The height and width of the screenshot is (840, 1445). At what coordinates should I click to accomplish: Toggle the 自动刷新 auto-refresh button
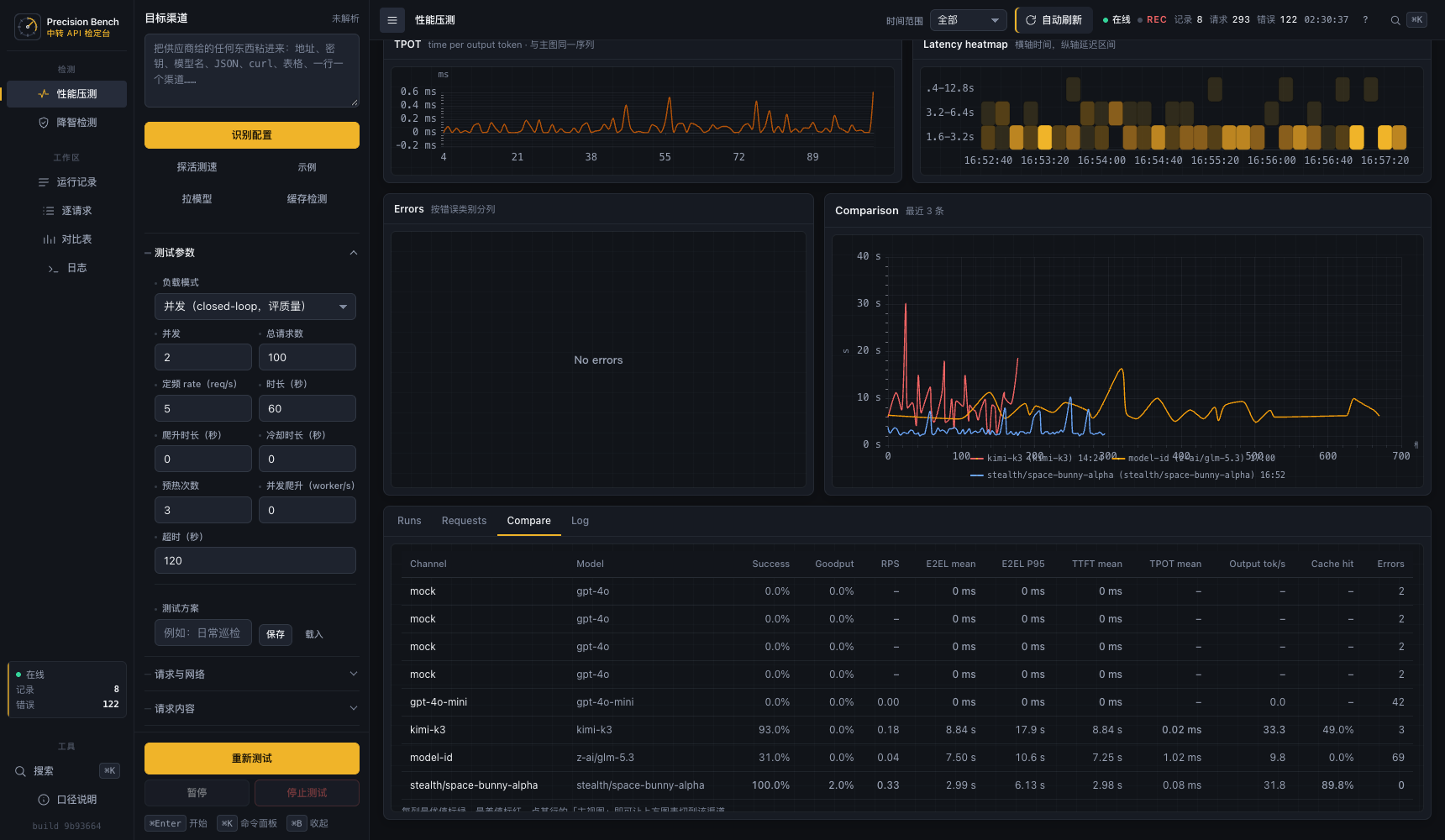(1054, 20)
